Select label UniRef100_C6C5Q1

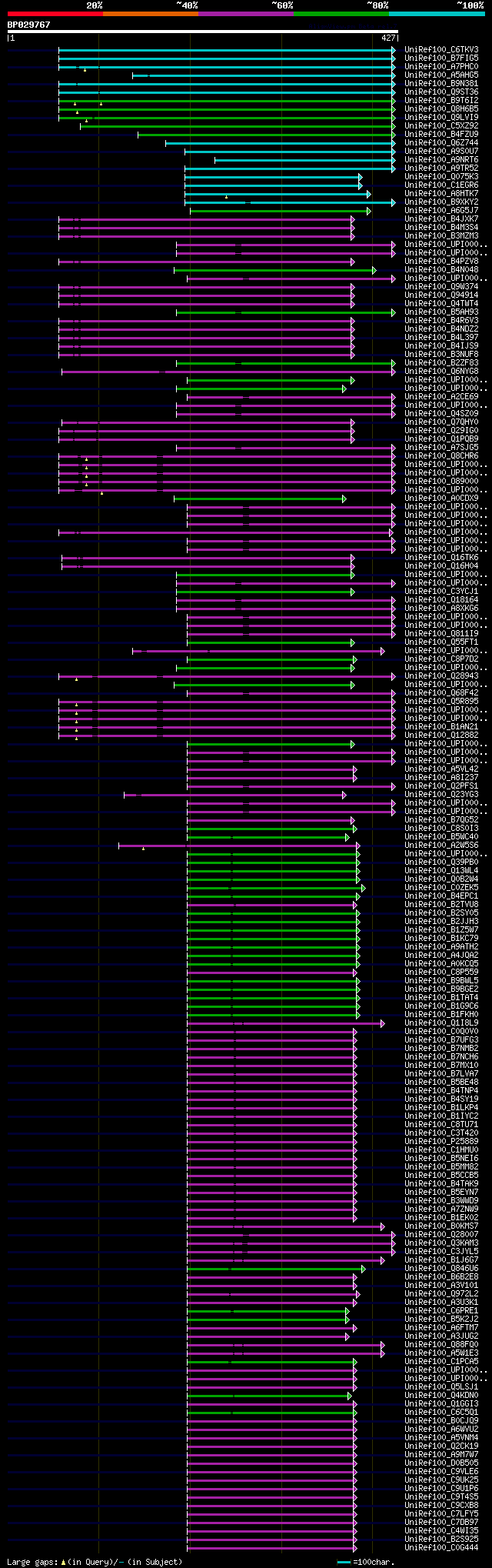(441, 1413)
